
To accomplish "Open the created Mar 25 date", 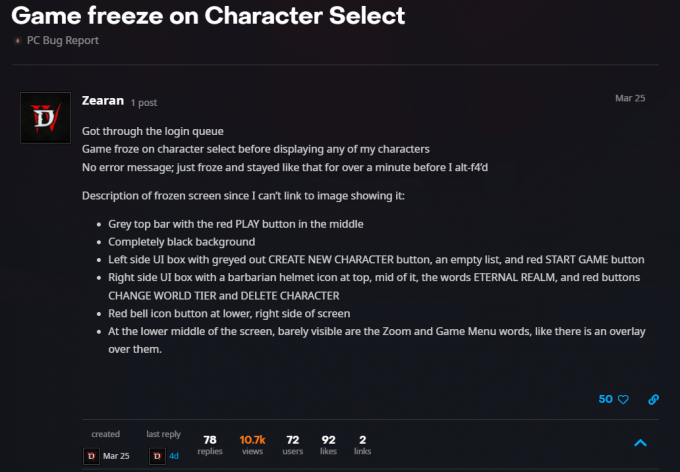I will 116,456.
